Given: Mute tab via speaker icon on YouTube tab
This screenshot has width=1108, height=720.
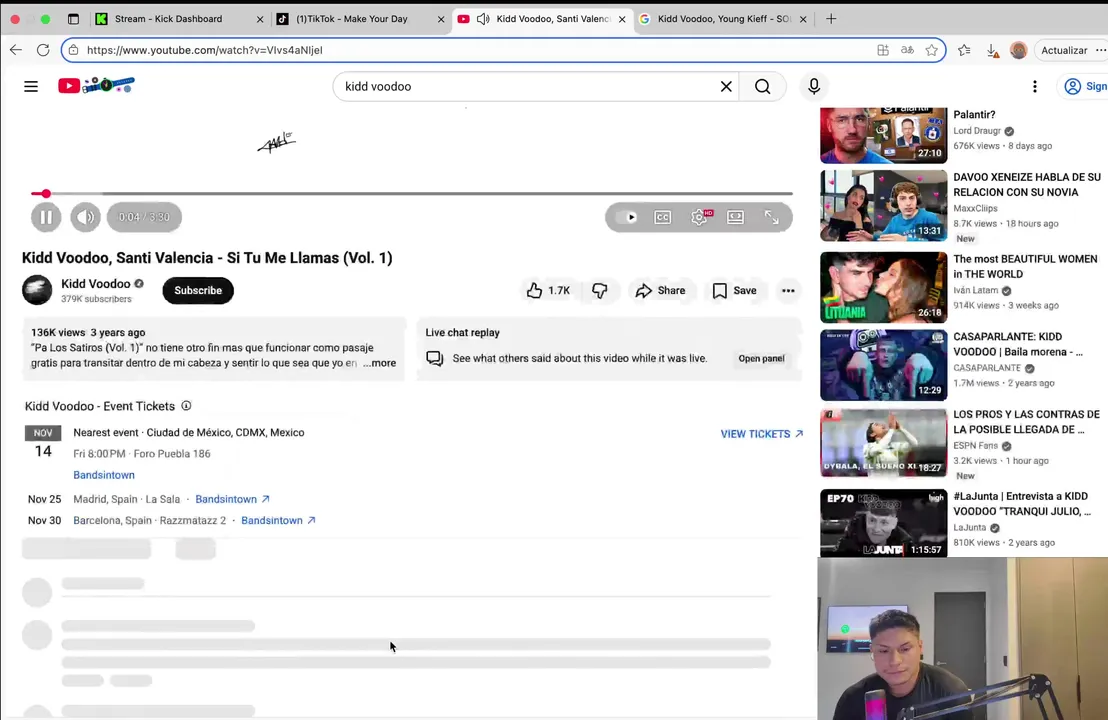Looking at the screenshot, I should 483,19.
